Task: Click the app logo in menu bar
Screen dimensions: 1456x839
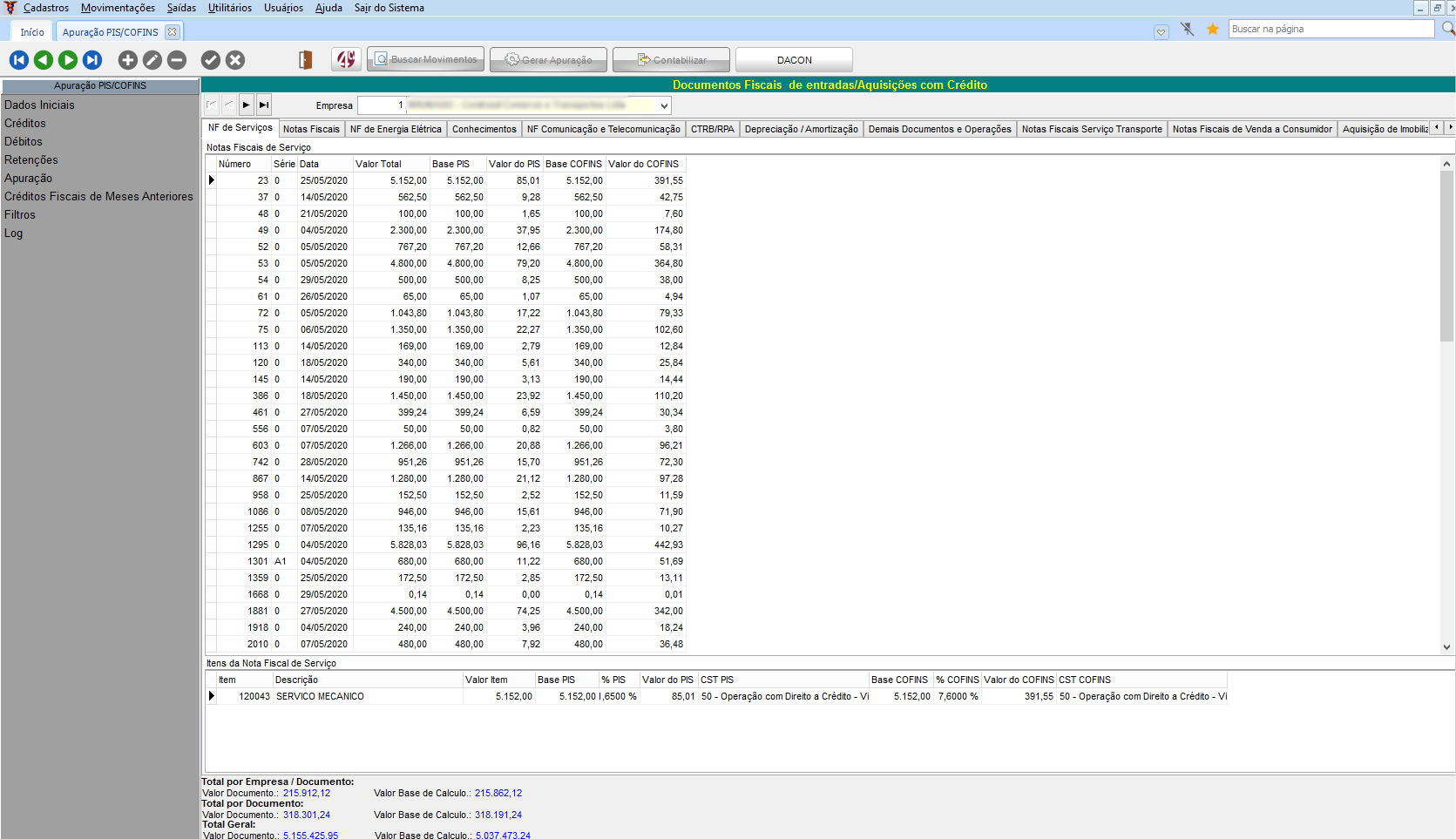Action: click(10, 8)
